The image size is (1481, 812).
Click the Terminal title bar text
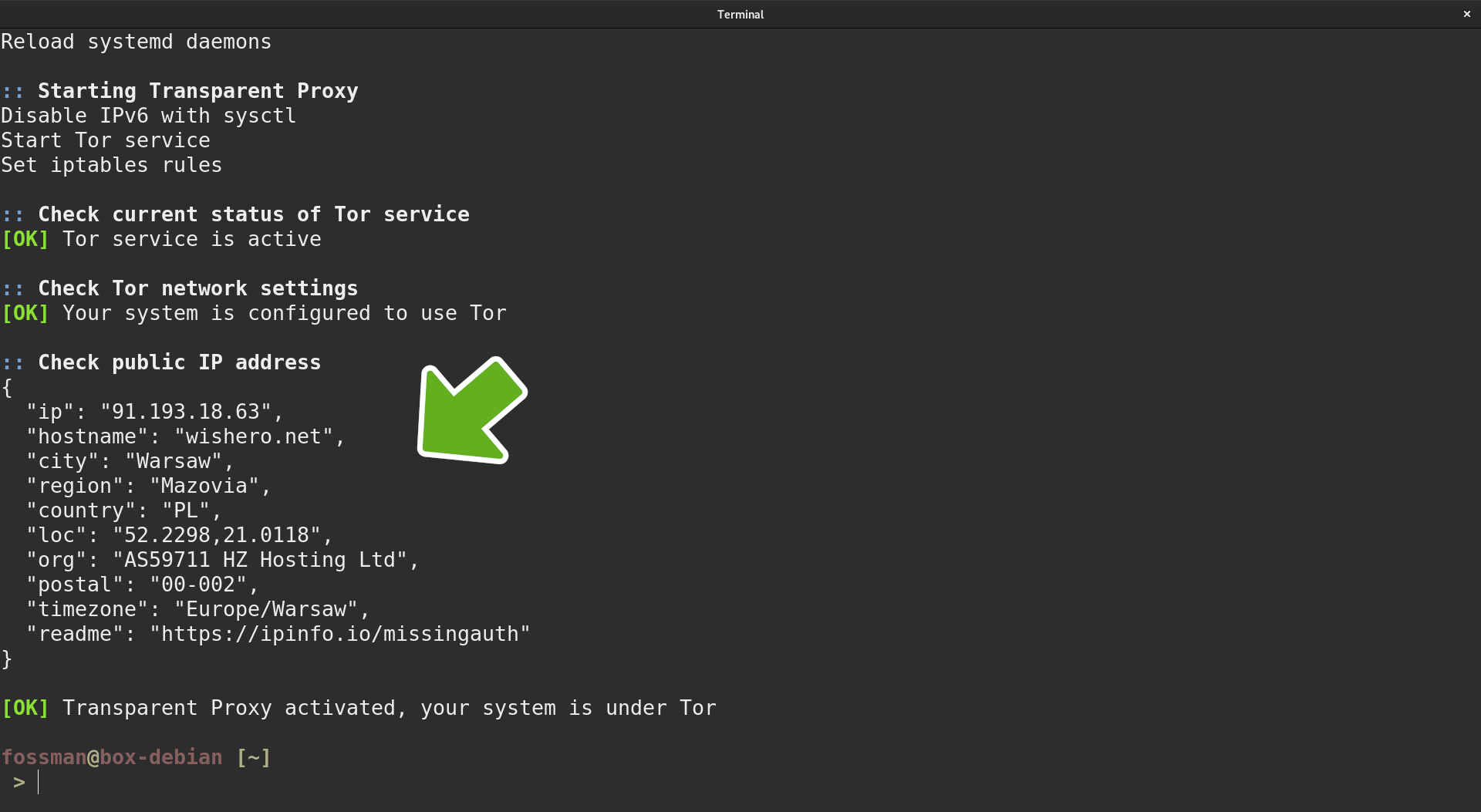[x=740, y=15]
